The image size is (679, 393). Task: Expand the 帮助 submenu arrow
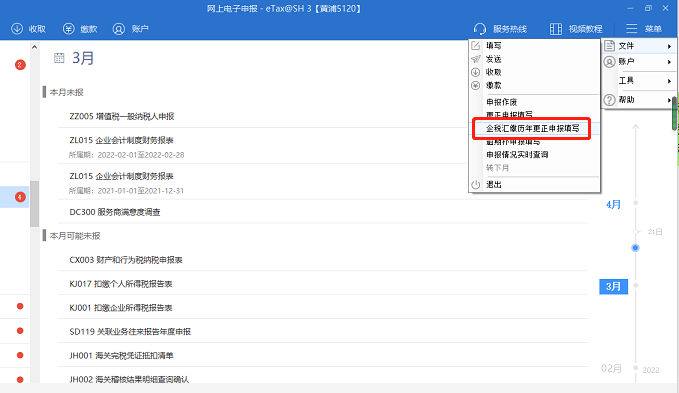pyautogui.click(x=669, y=100)
